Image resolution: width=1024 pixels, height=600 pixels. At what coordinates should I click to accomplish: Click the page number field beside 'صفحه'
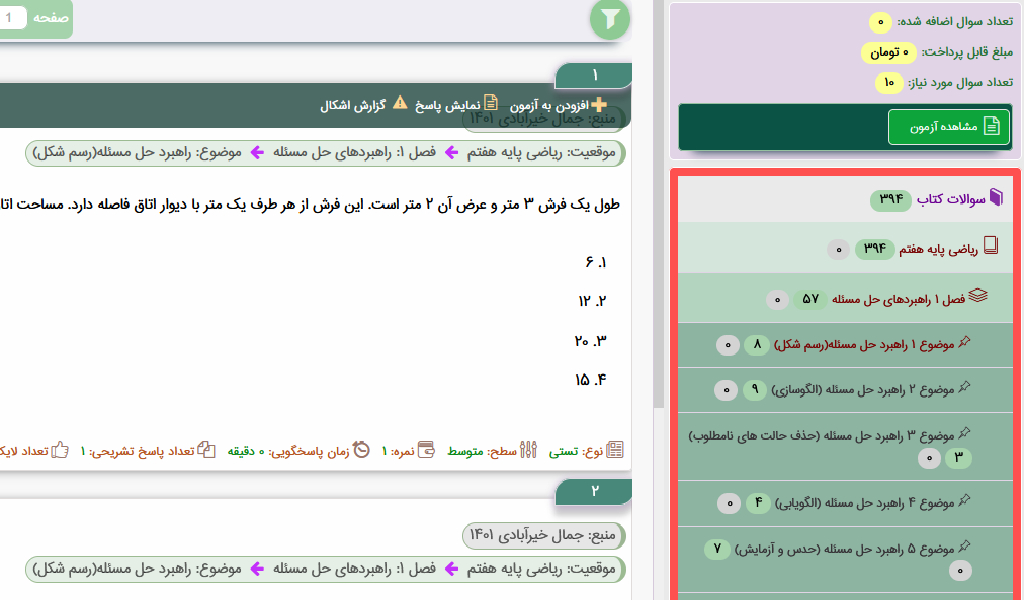12,18
